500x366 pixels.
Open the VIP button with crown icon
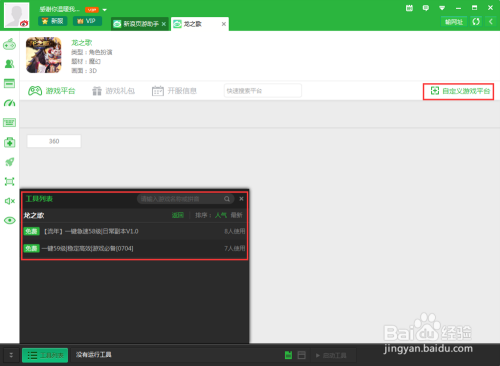point(87,21)
